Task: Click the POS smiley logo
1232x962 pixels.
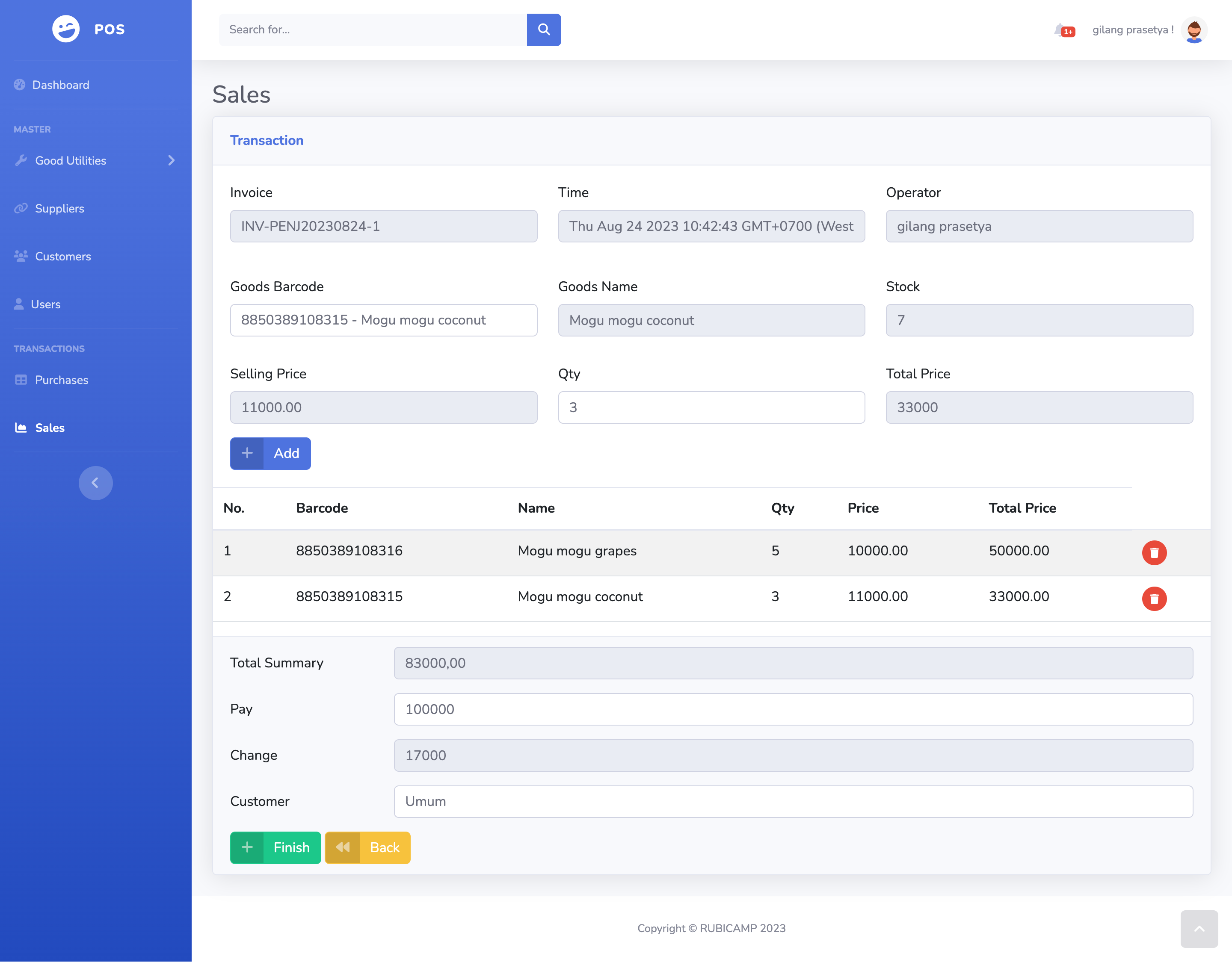Action: click(66, 30)
